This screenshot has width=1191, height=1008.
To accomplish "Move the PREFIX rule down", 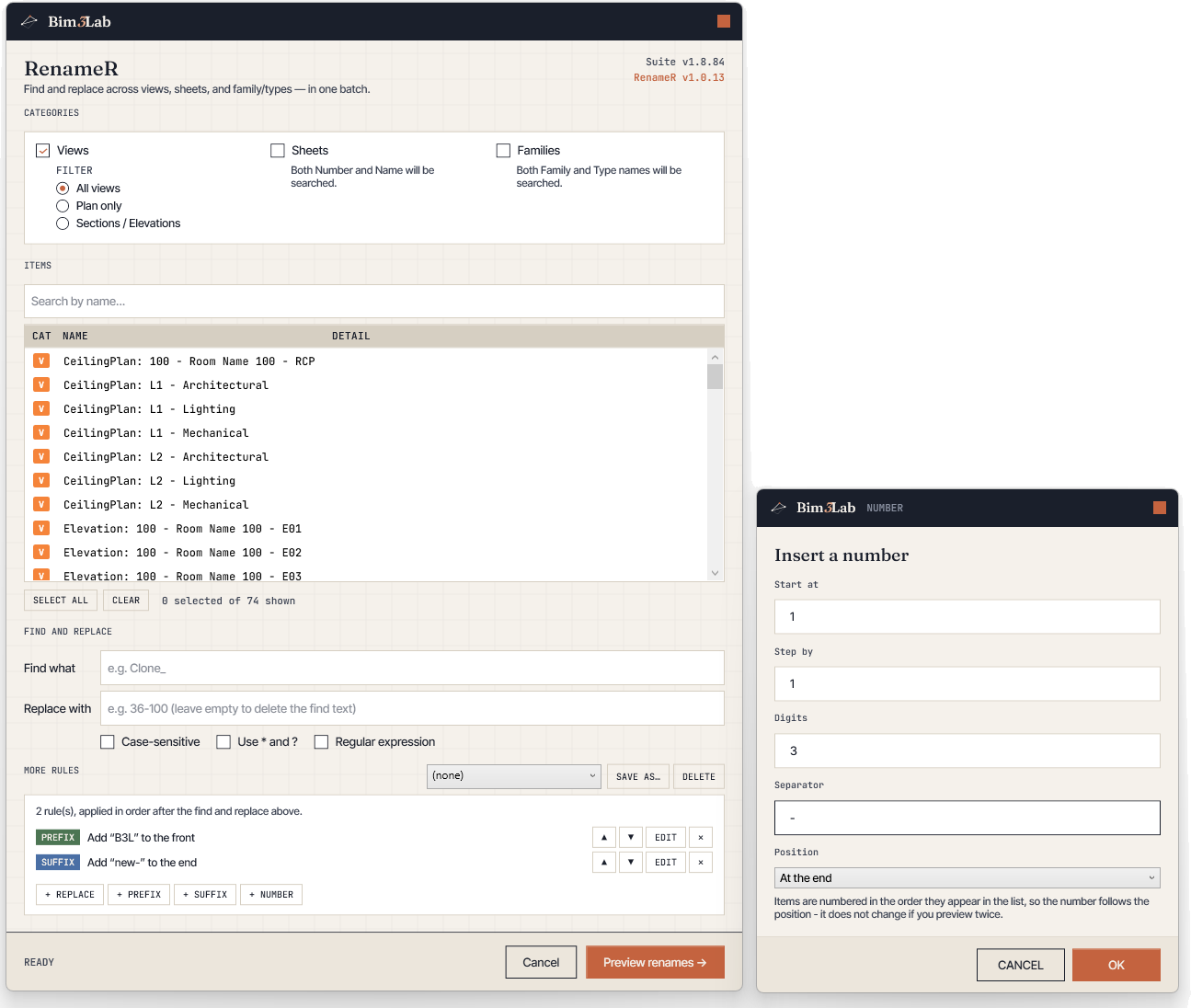I will tap(631, 838).
